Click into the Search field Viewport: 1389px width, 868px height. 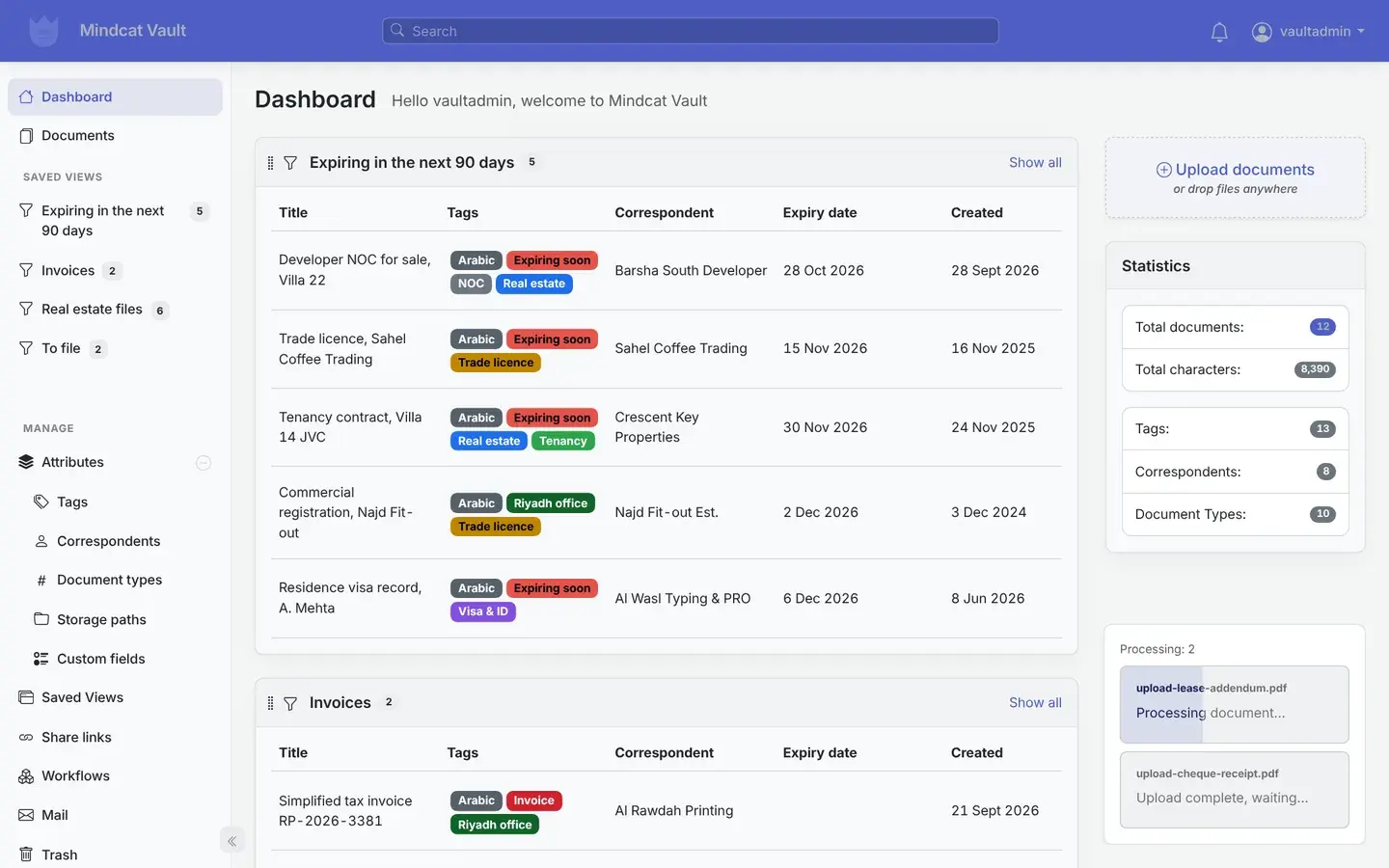pyautogui.click(x=691, y=31)
